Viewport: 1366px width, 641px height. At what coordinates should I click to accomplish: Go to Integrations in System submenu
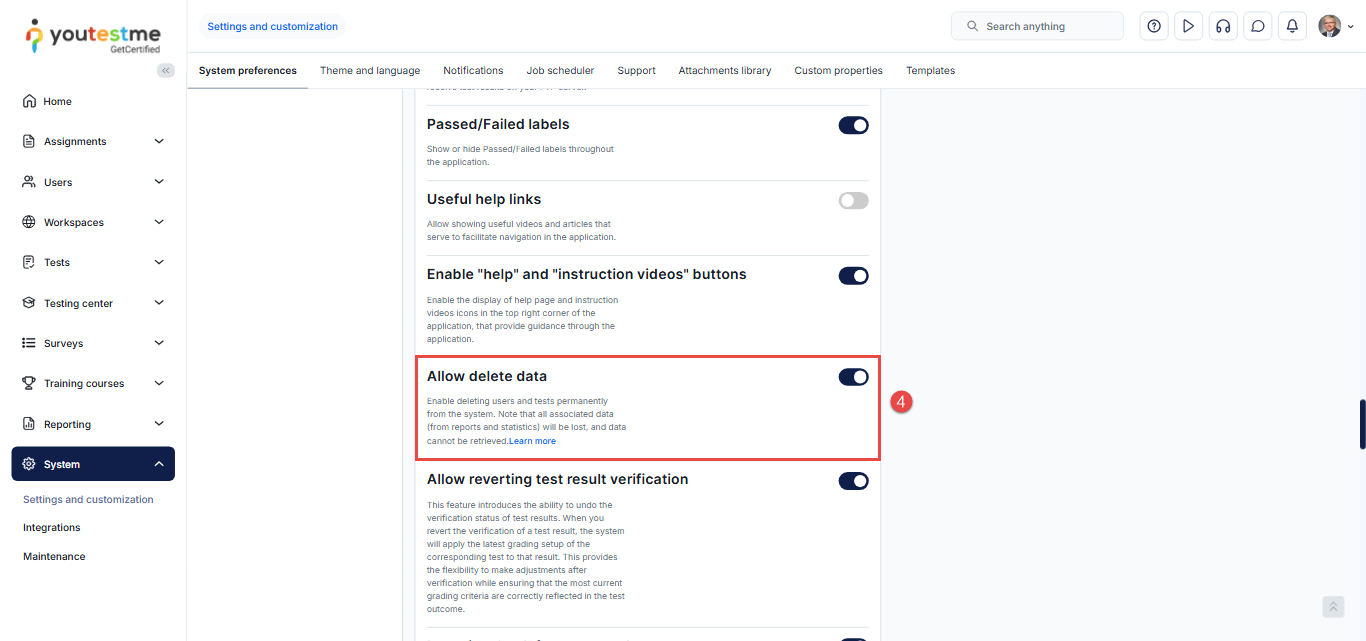[52, 528]
